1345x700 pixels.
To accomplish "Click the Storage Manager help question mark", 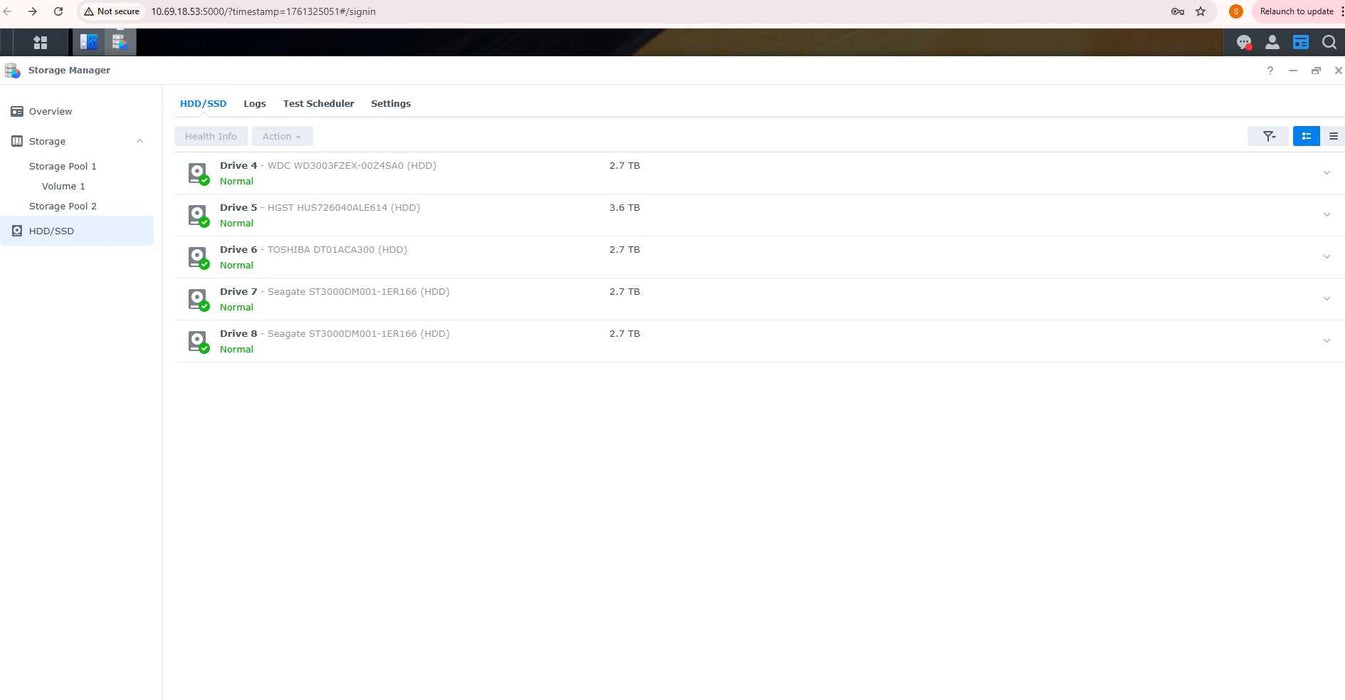I will tap(1270, 71).
